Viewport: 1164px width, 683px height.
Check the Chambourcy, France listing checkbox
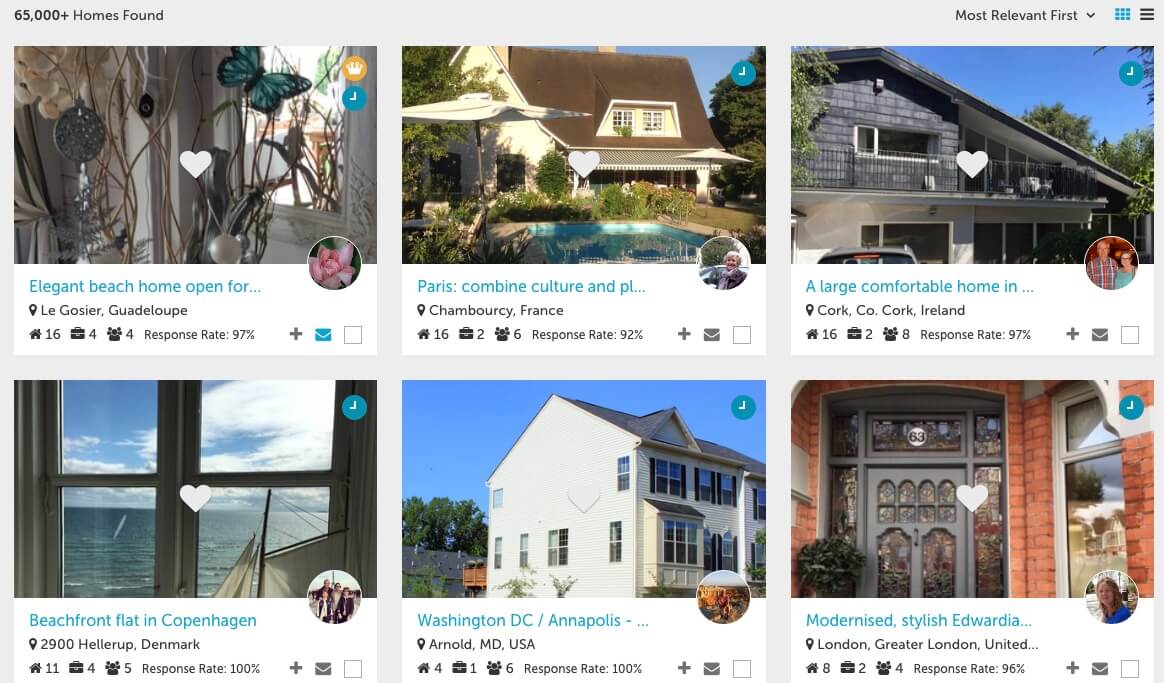point(742,335)
